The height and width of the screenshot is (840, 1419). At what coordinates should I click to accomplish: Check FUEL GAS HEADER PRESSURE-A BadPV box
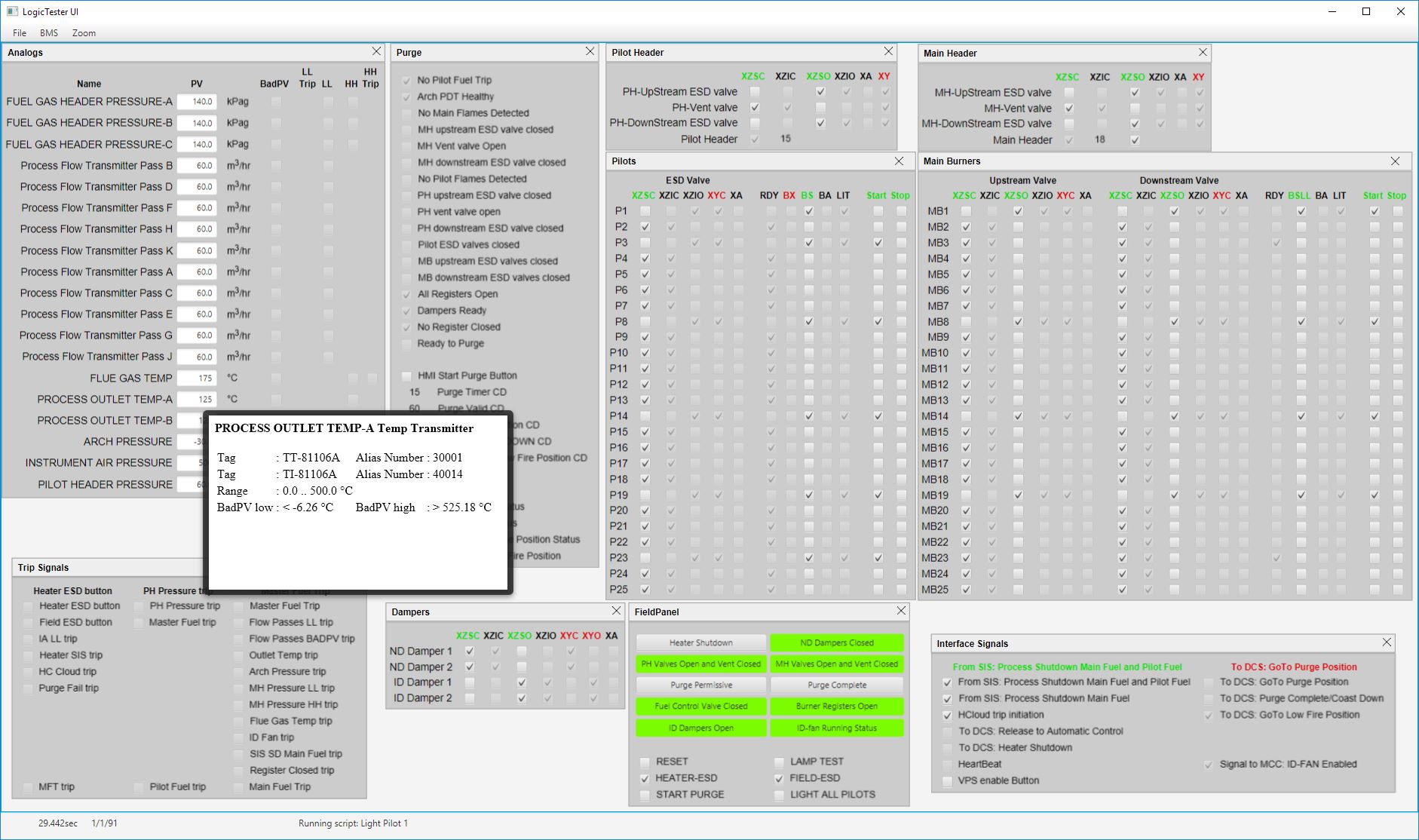click(276, 102)
